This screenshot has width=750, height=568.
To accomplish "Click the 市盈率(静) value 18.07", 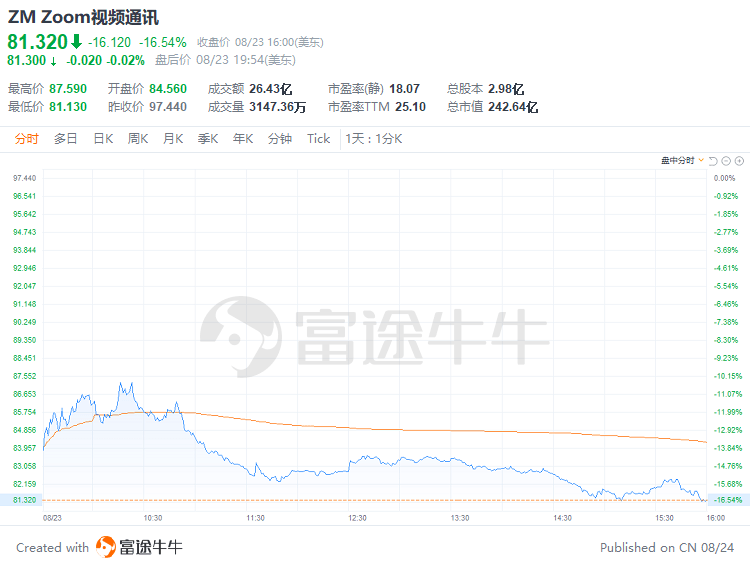I will coord(404,89).
